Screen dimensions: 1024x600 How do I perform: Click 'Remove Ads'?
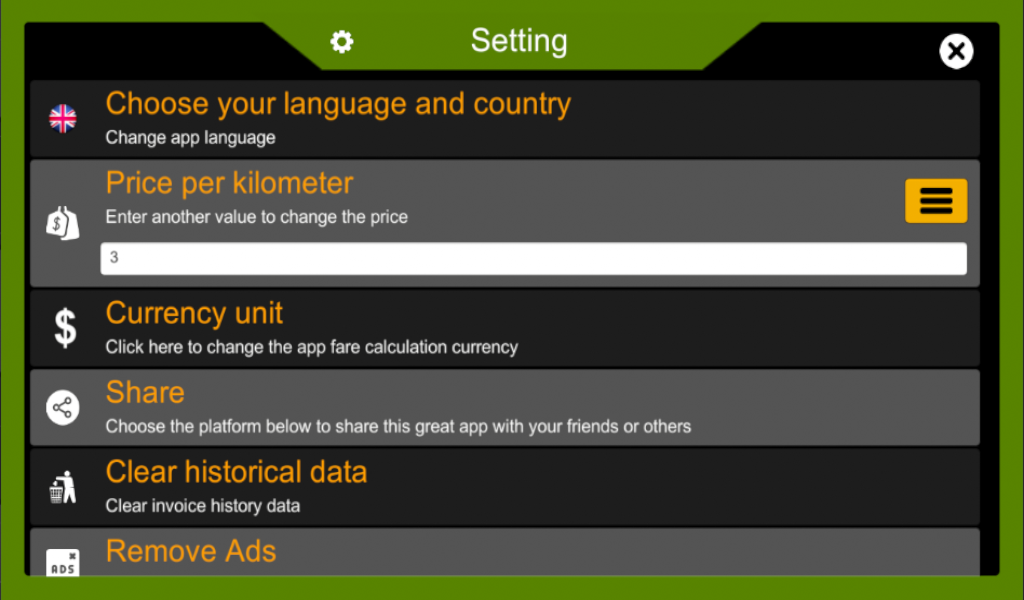pos(190,551)
